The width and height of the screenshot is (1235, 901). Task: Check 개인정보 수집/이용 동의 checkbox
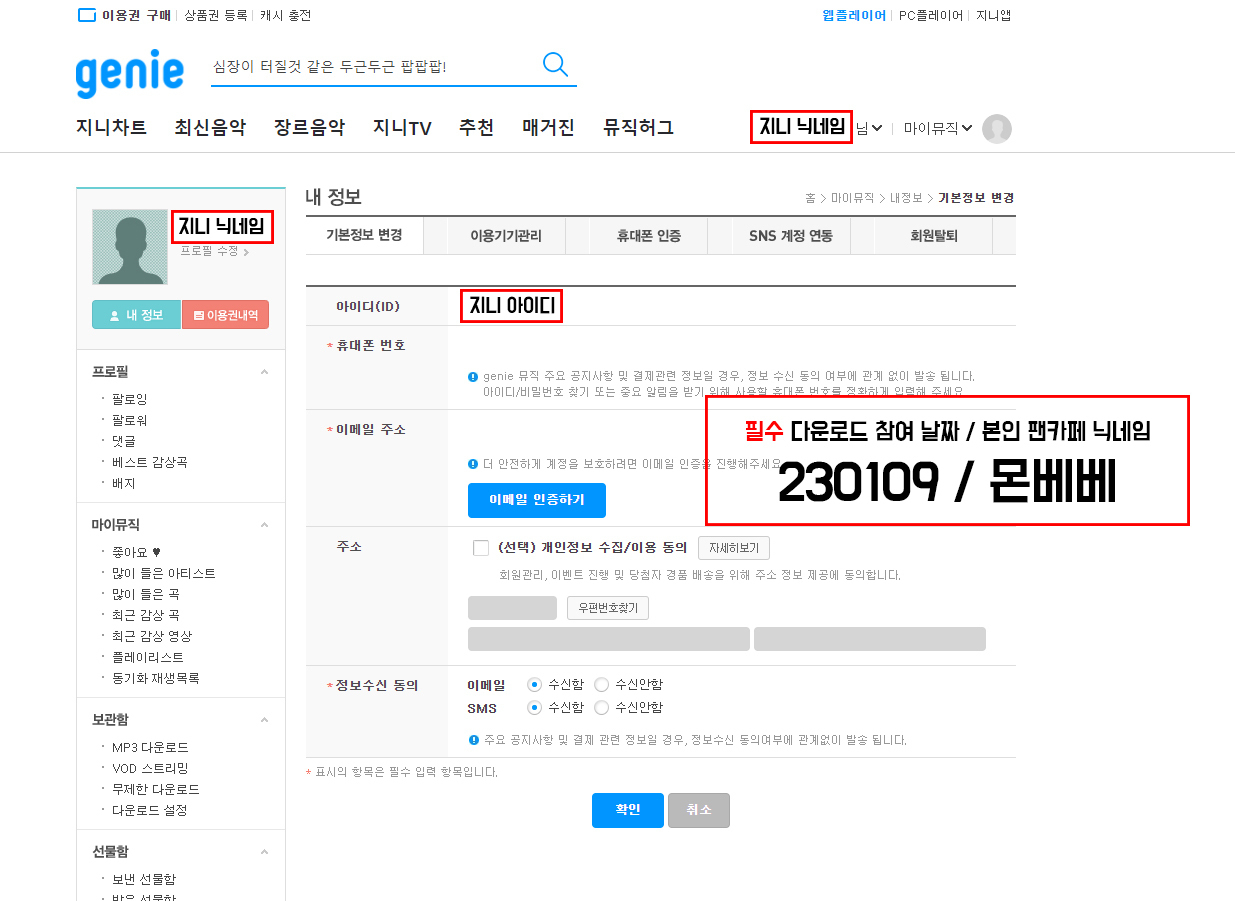click(481, 548)
